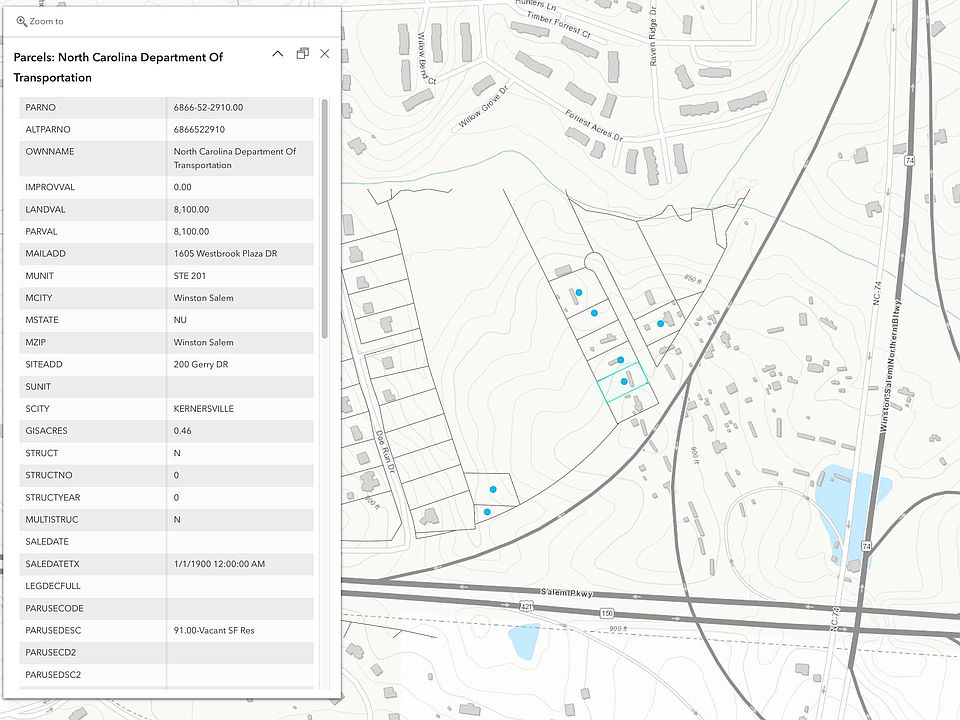The width and height of the screenshot is (960, 720).
Task: Click the blue parcel point inside highlighted parcel
Action: pyautogui.click(x=624, y=381)
